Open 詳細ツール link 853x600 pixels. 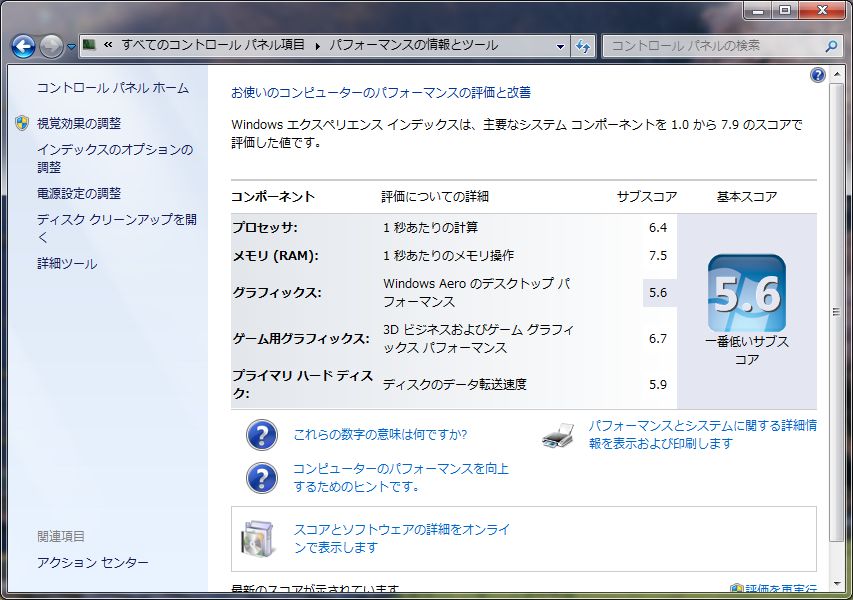pyautogui.click(x=67, y=264)
